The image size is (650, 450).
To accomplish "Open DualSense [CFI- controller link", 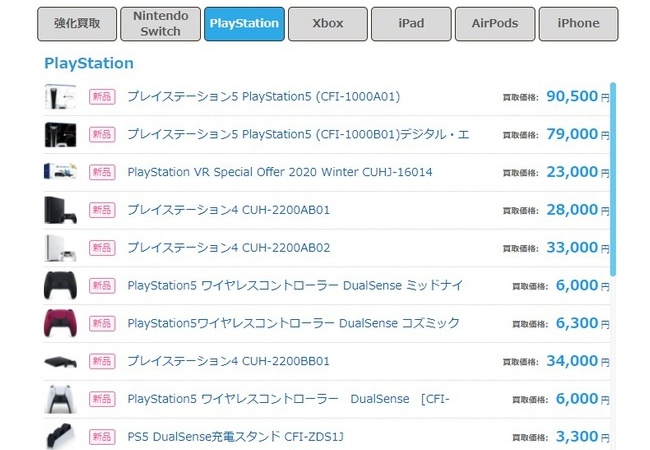I will (289, 399).
